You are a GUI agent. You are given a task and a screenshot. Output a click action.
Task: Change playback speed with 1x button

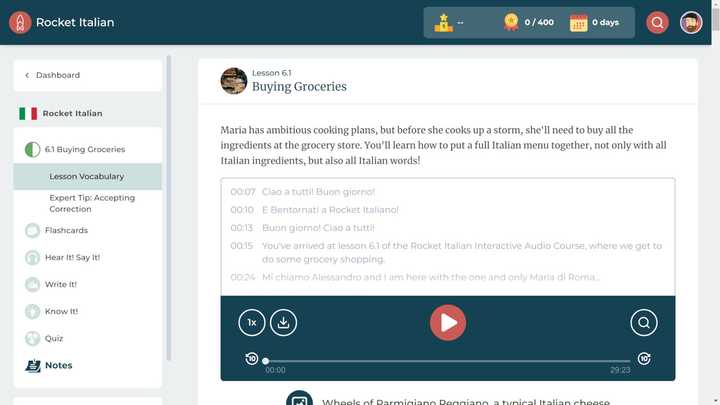pos(252,323)
